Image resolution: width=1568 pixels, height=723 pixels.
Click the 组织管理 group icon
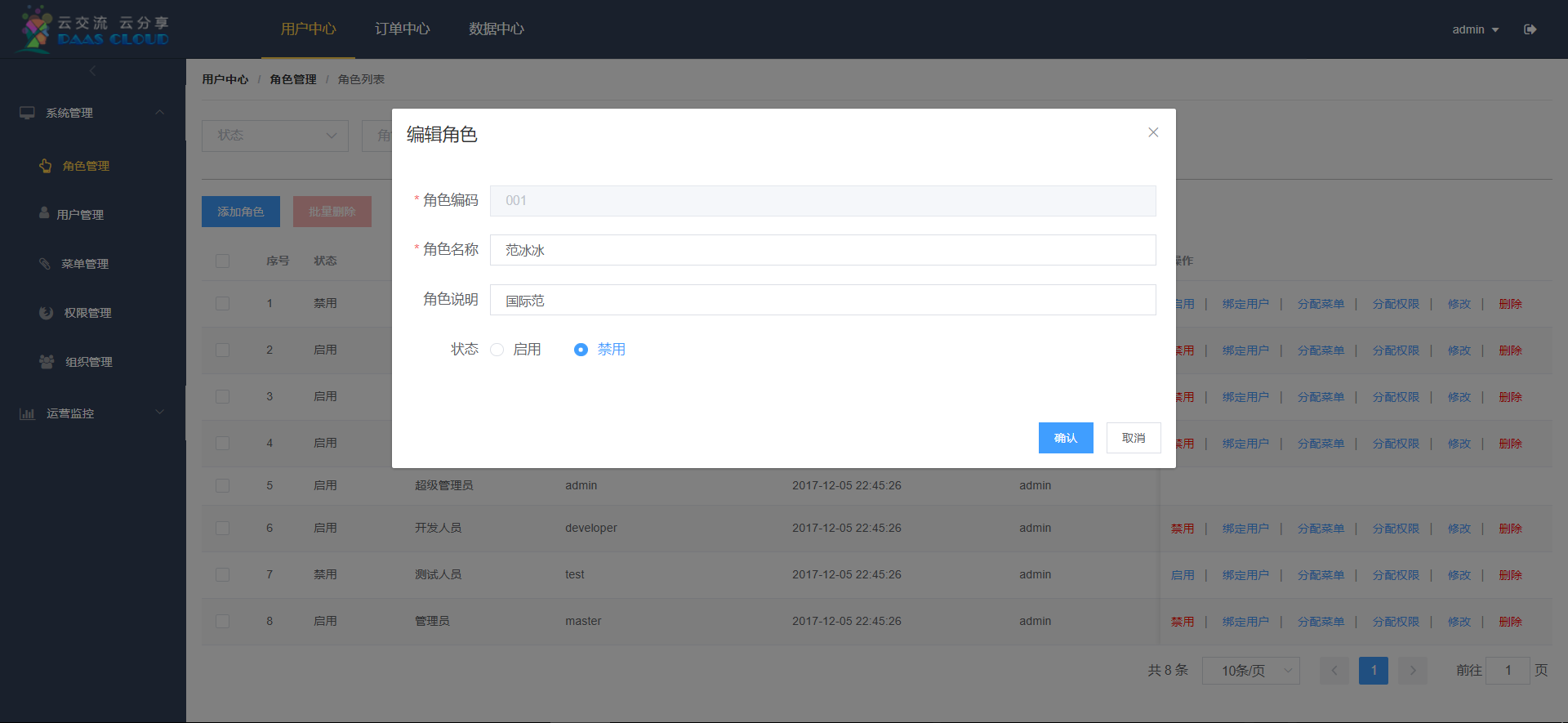pyautogui.click(x=47, y=361)
